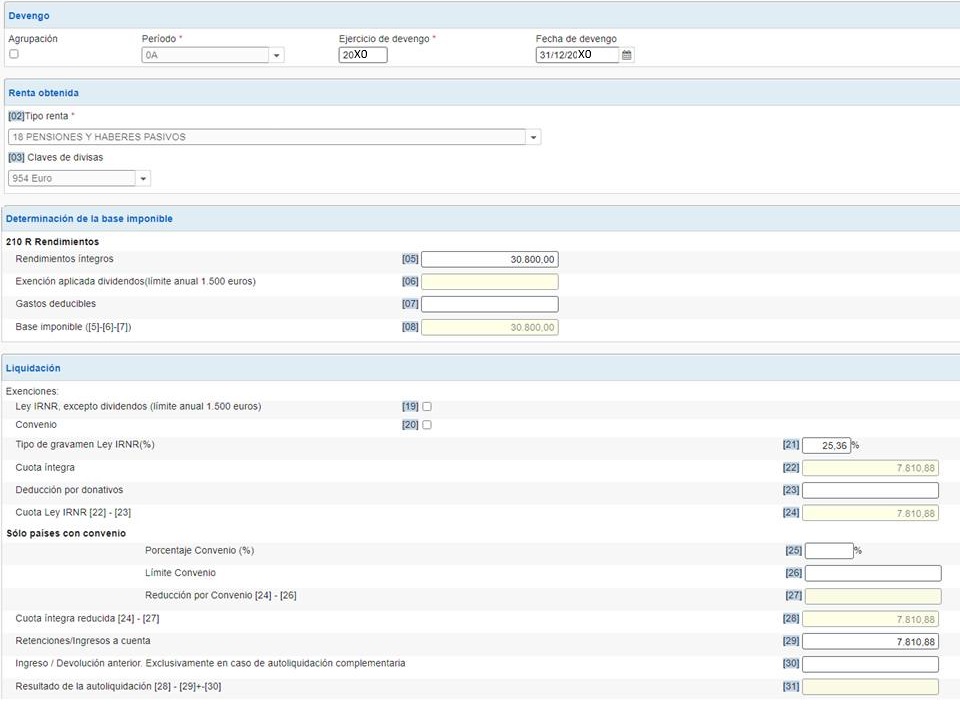Click the [05] code label
The image size is (960, 707).
(410, 260)
